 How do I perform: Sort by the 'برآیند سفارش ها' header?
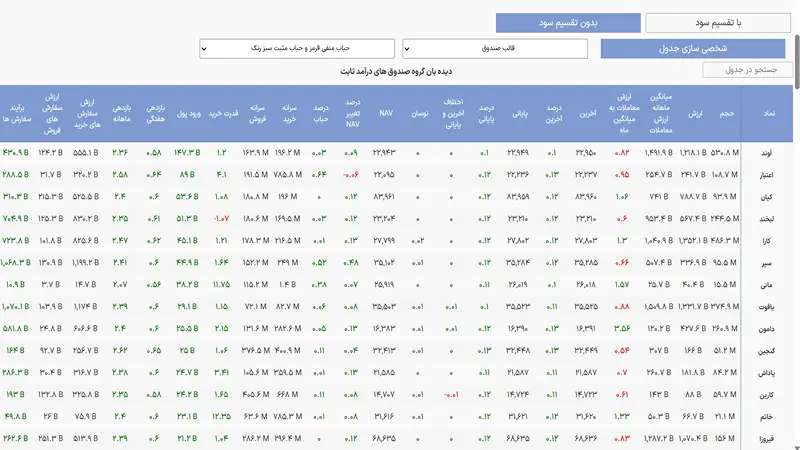17,113
